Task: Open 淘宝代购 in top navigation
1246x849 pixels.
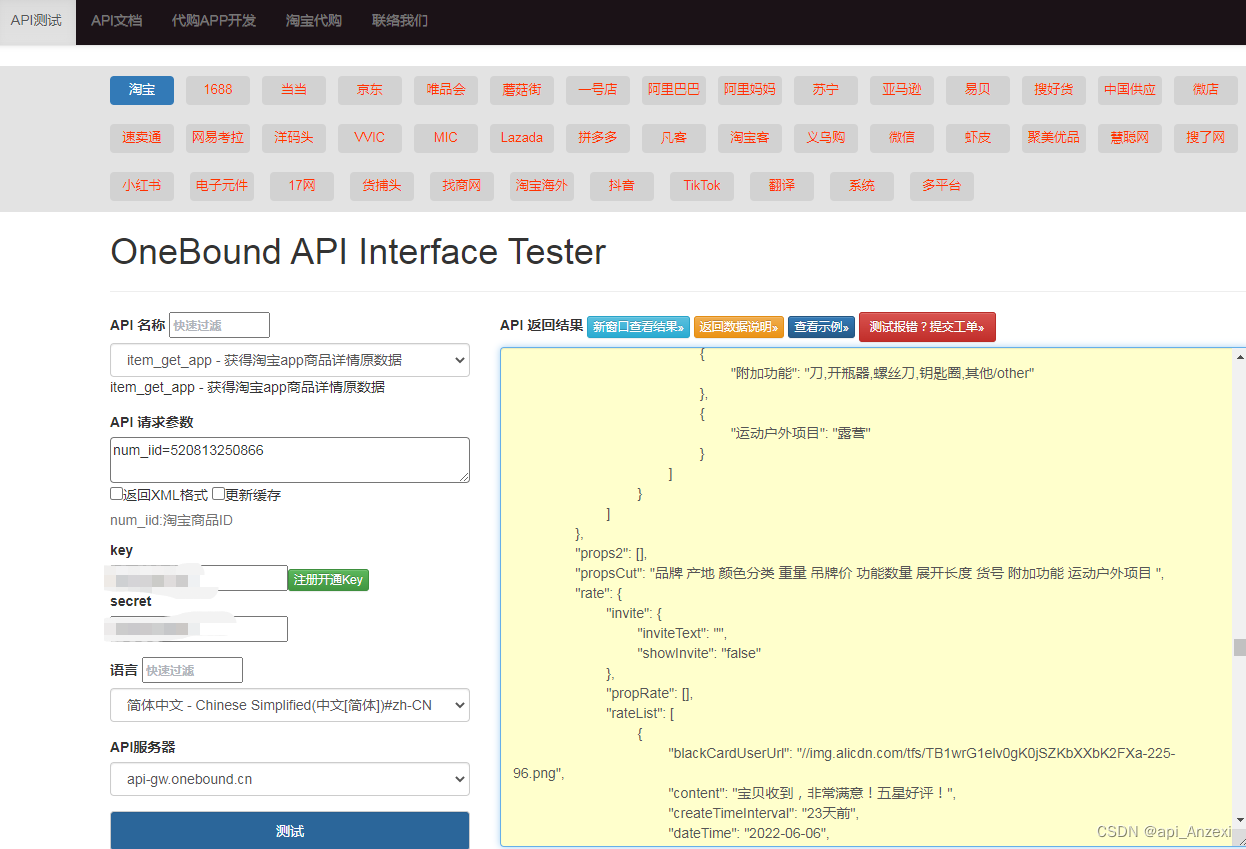Action: 314,21
